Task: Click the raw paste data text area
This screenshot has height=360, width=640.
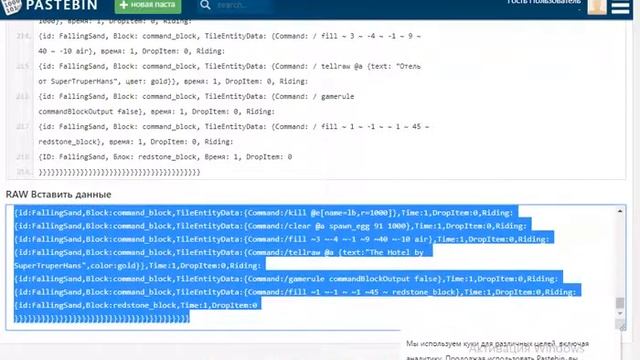Action: [x=316, y=267]
